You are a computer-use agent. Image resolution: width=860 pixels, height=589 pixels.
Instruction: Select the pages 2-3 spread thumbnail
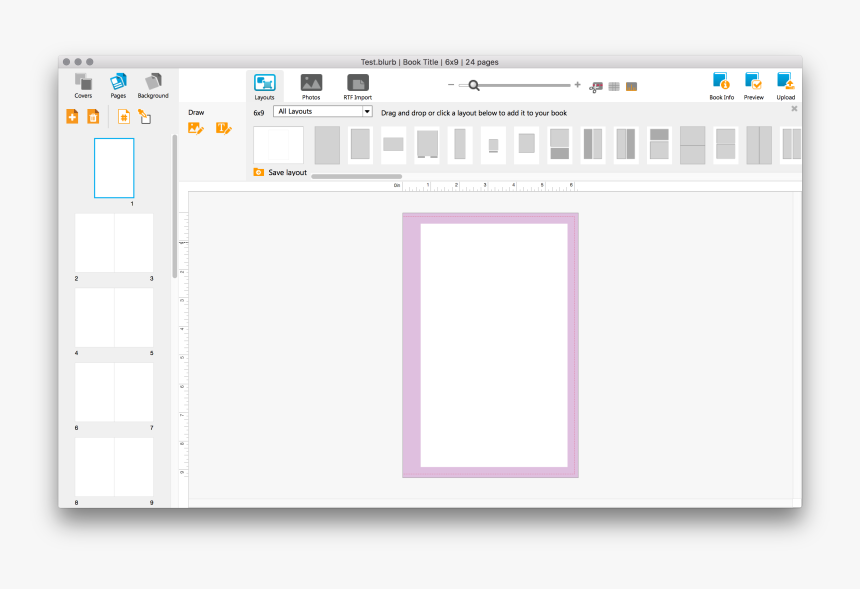pos(114,243)
